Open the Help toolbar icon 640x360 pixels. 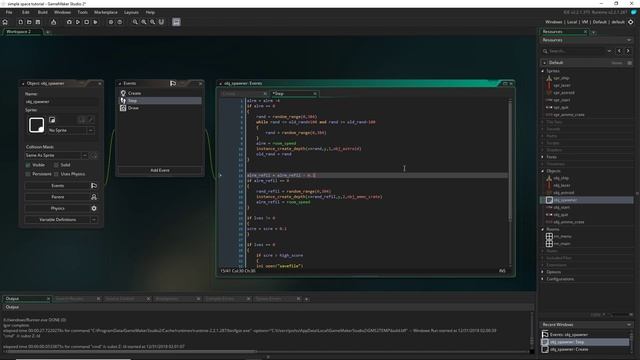pyautogui.click(x=120, y=22)
